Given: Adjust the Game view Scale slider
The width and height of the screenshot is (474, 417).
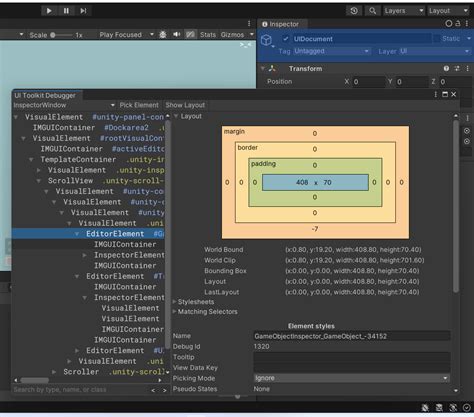Looking at the screenshot, I should click(x=62, y=35).
